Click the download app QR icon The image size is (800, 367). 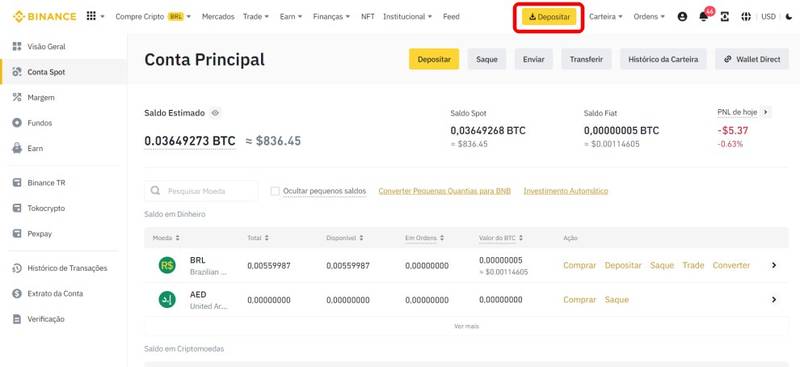click(724, 17)
